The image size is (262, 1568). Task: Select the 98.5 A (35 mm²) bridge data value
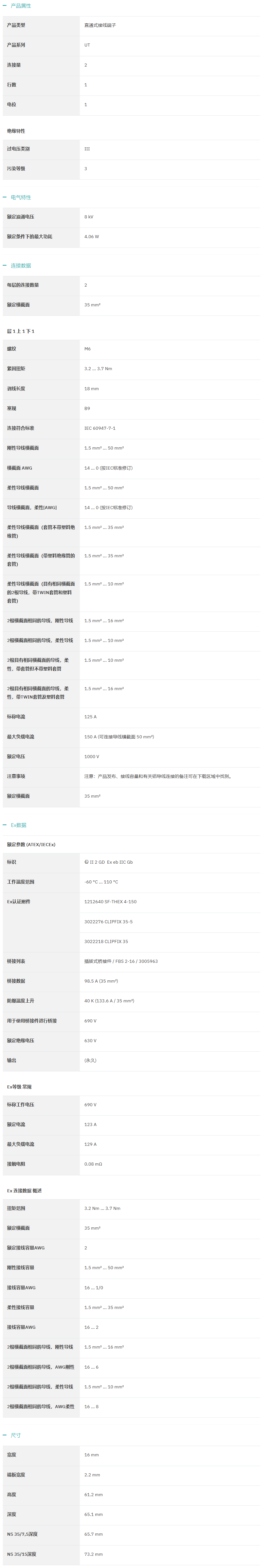click(101, 981)
